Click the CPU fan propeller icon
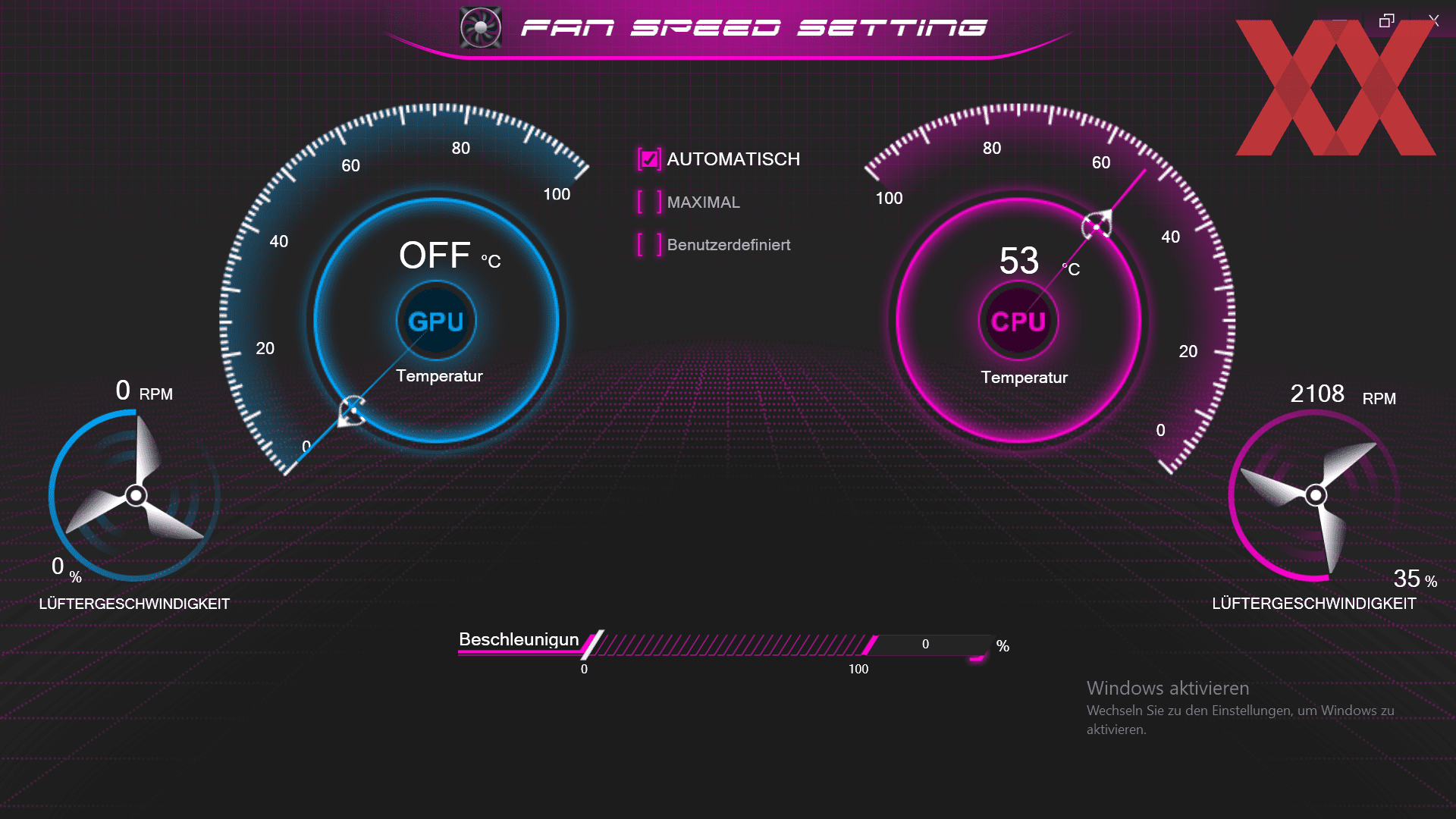The height and width of the screenshot is (819, 1456). pyautogui.click(x=1314, y=495)
